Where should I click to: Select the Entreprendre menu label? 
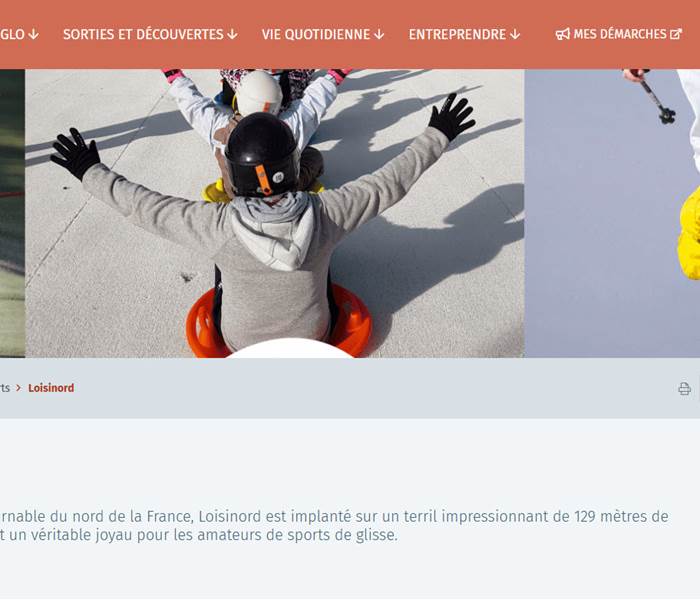[x=457, y=34]
